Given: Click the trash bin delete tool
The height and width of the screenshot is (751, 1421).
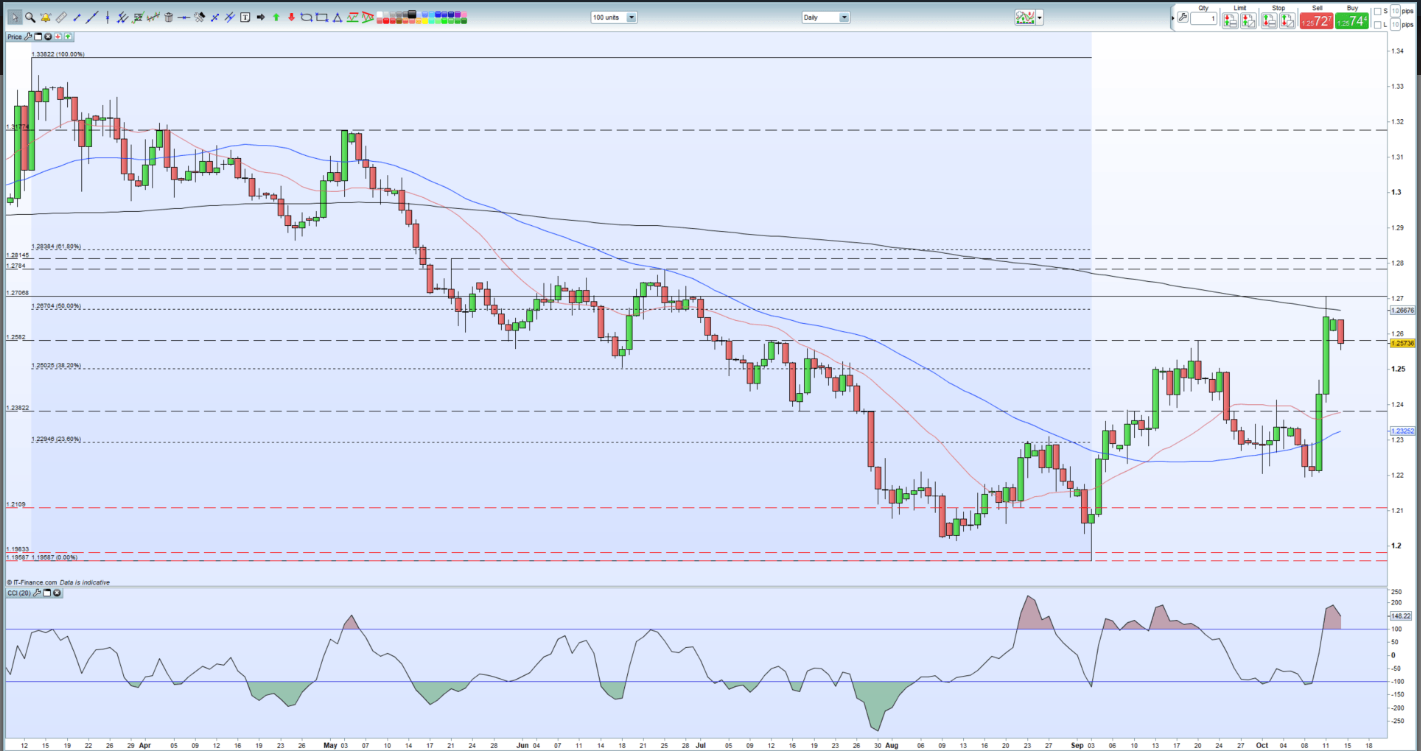Looking at the screenshot, I should (x=168, y=17).
